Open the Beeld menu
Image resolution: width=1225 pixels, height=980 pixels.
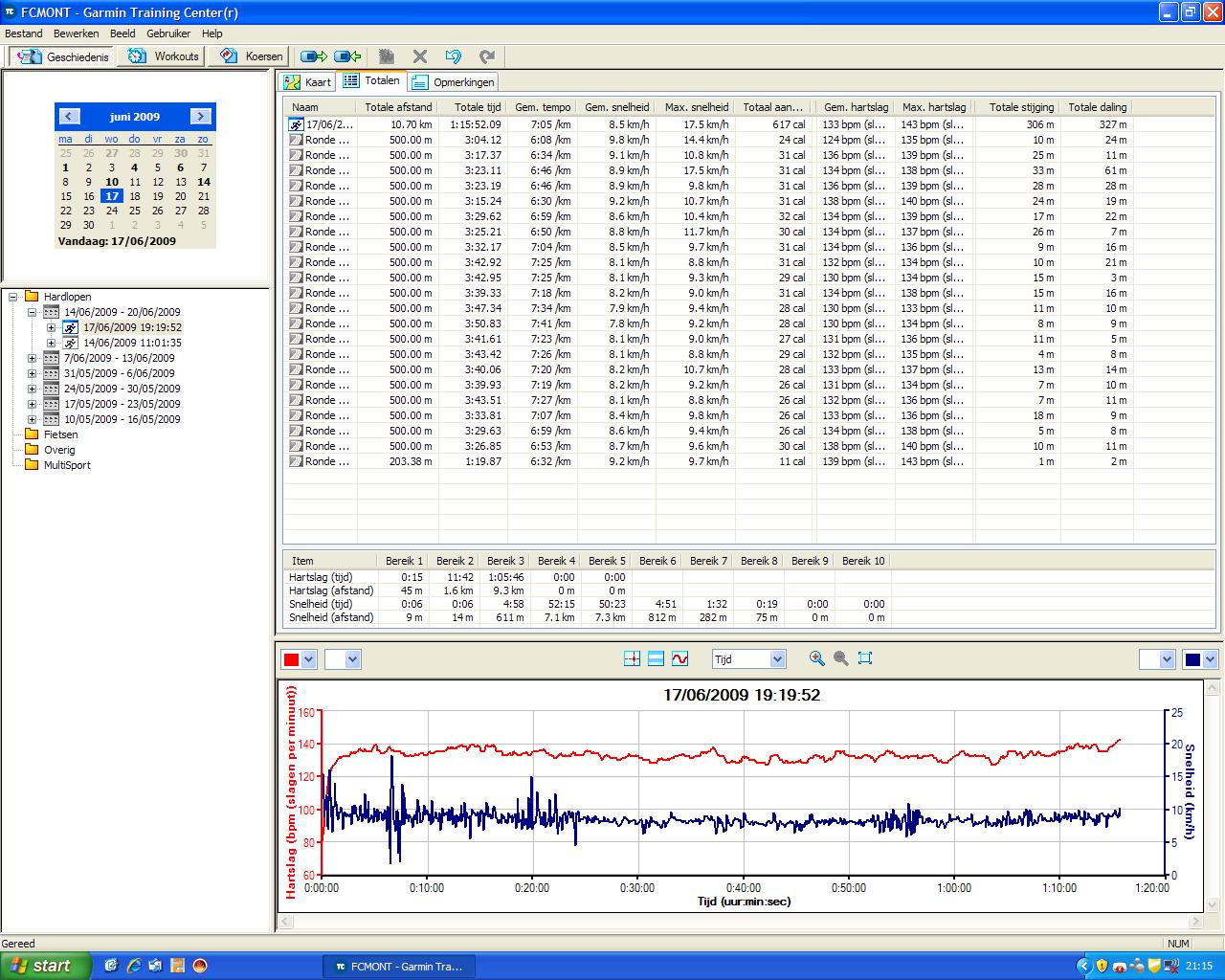(122, 33)
